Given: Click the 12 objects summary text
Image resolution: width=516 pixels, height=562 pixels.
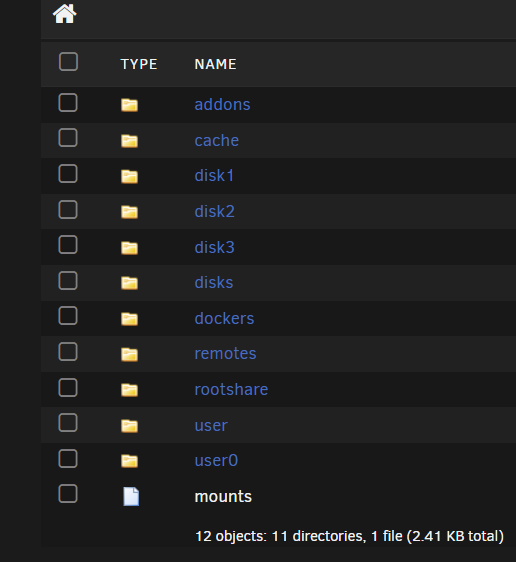Looking at the screenshot, I should click(349, 537).
